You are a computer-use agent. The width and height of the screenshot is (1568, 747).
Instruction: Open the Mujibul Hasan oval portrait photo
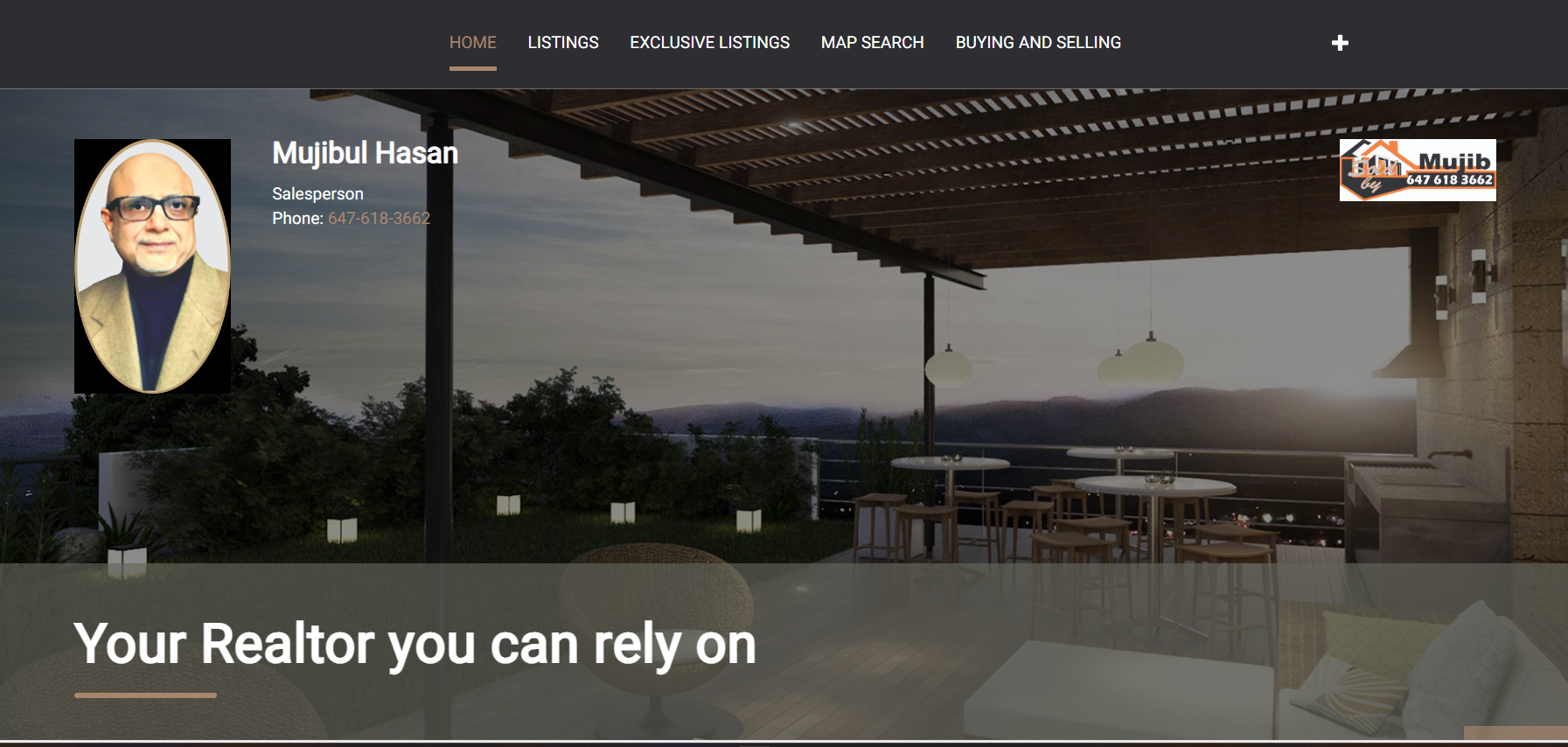[x=153, y=266]
